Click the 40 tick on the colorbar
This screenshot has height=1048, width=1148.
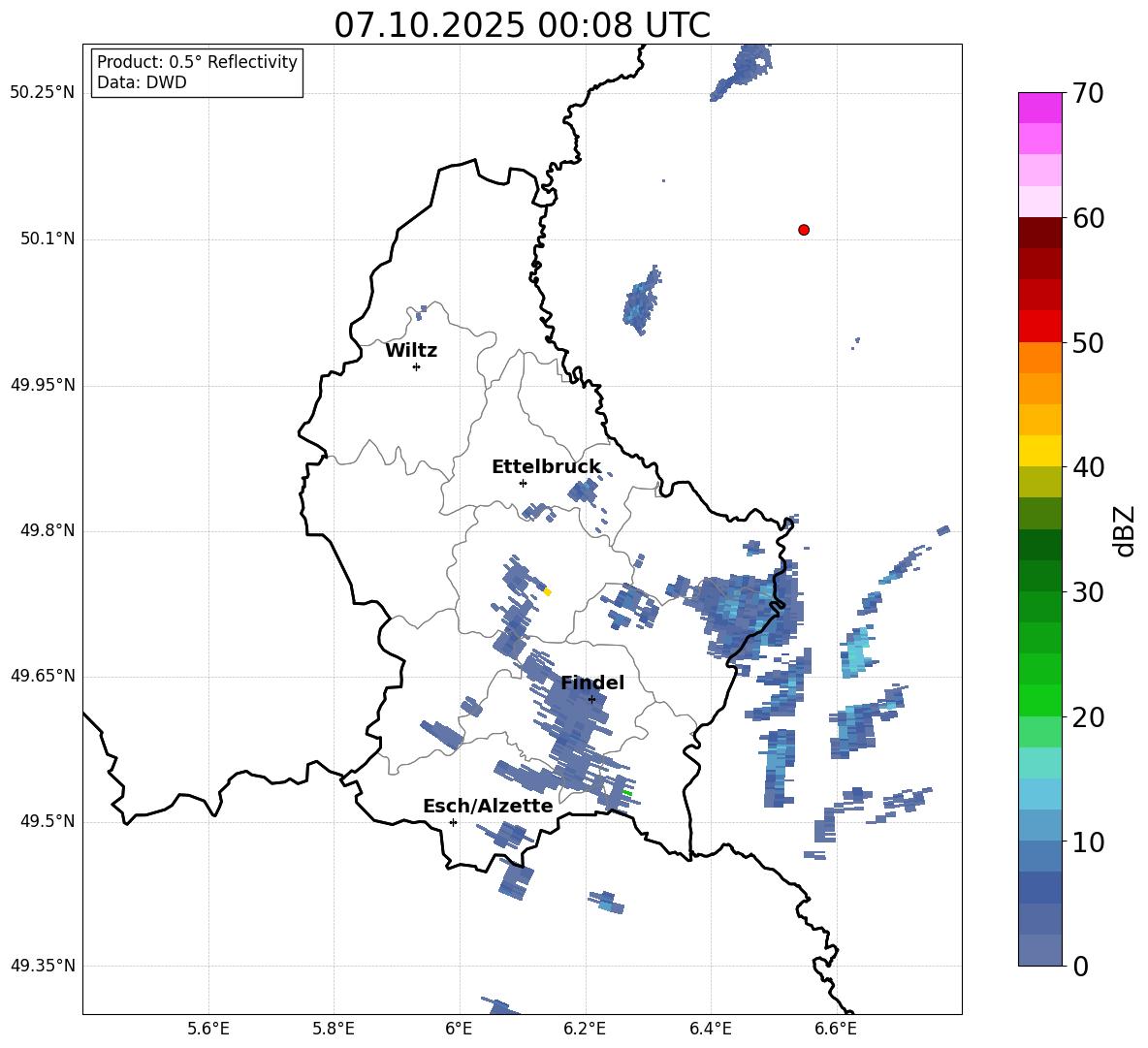pyautogui.click(x=1088, y=467)
